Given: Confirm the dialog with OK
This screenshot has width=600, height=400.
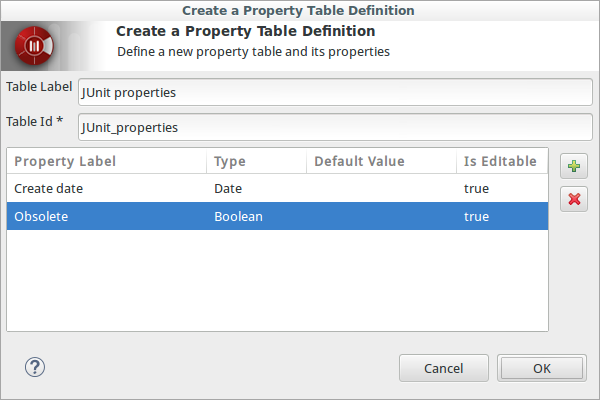Looking at the screenshot, I should click(541, 368).
